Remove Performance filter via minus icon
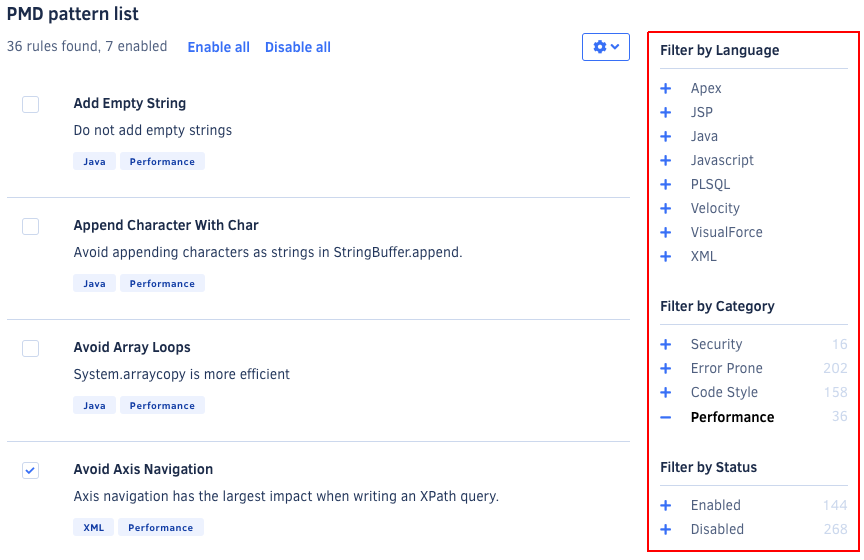Image resolution: width=864 pixels, height=560 pixels. pyautogui.click(x=666, y=417)
